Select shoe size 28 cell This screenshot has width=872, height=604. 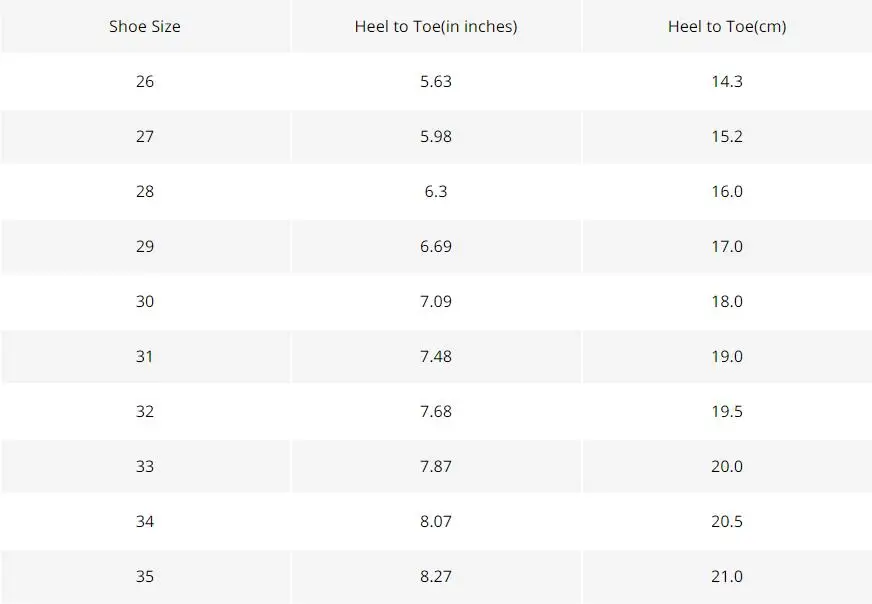pos(145,191)
